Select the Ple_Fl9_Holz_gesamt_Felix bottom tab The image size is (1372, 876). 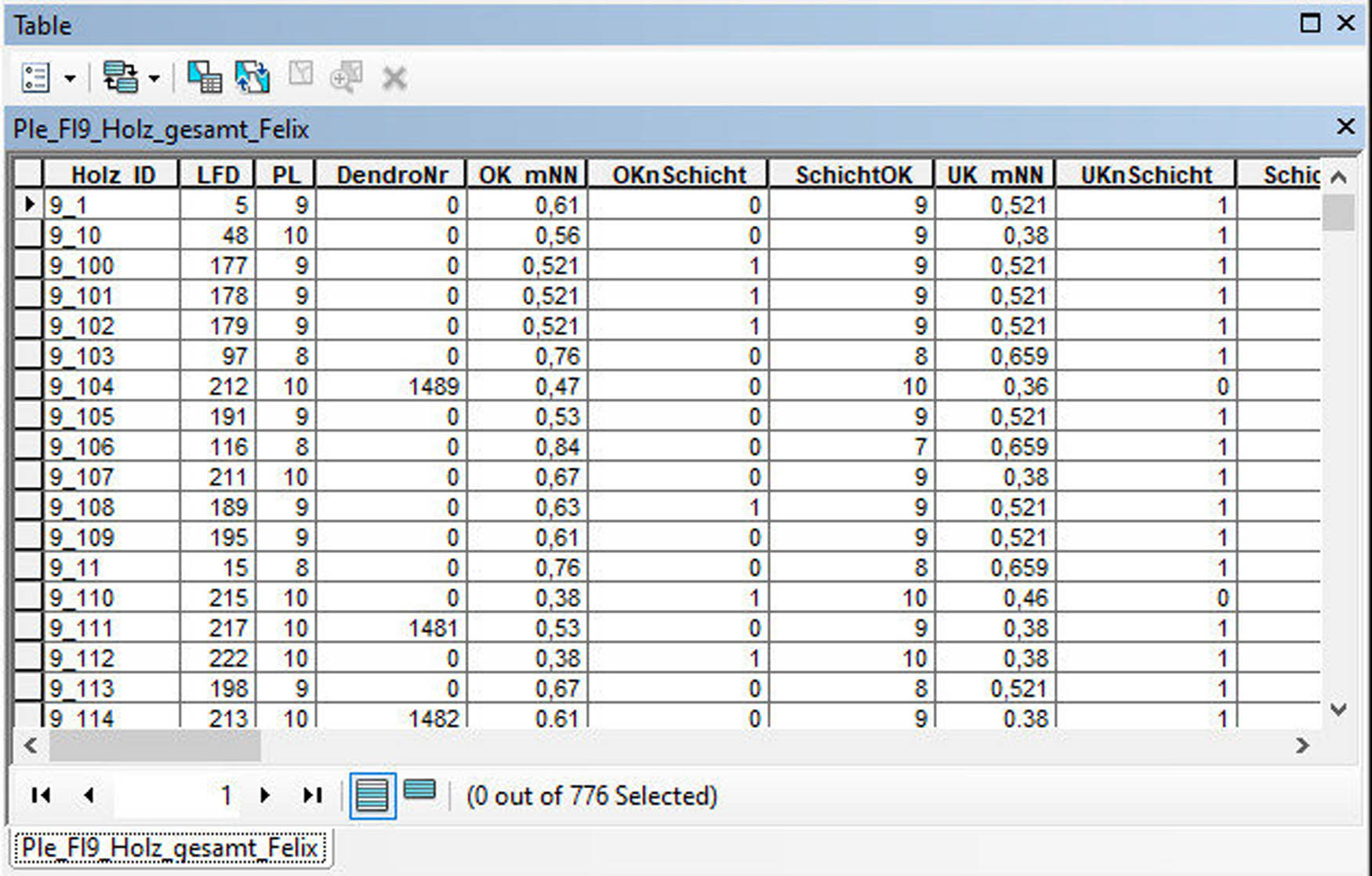coord(169,848)
